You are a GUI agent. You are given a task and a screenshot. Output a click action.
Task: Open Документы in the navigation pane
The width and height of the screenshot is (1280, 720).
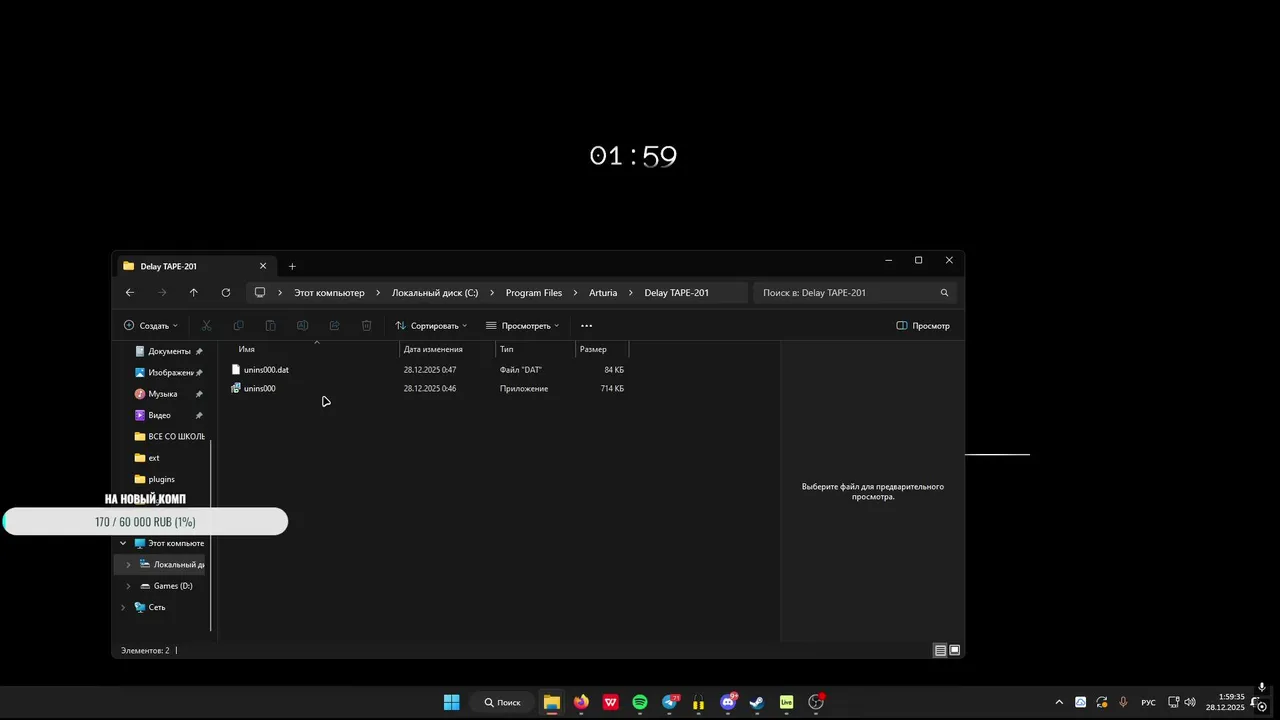pos(168,351)
